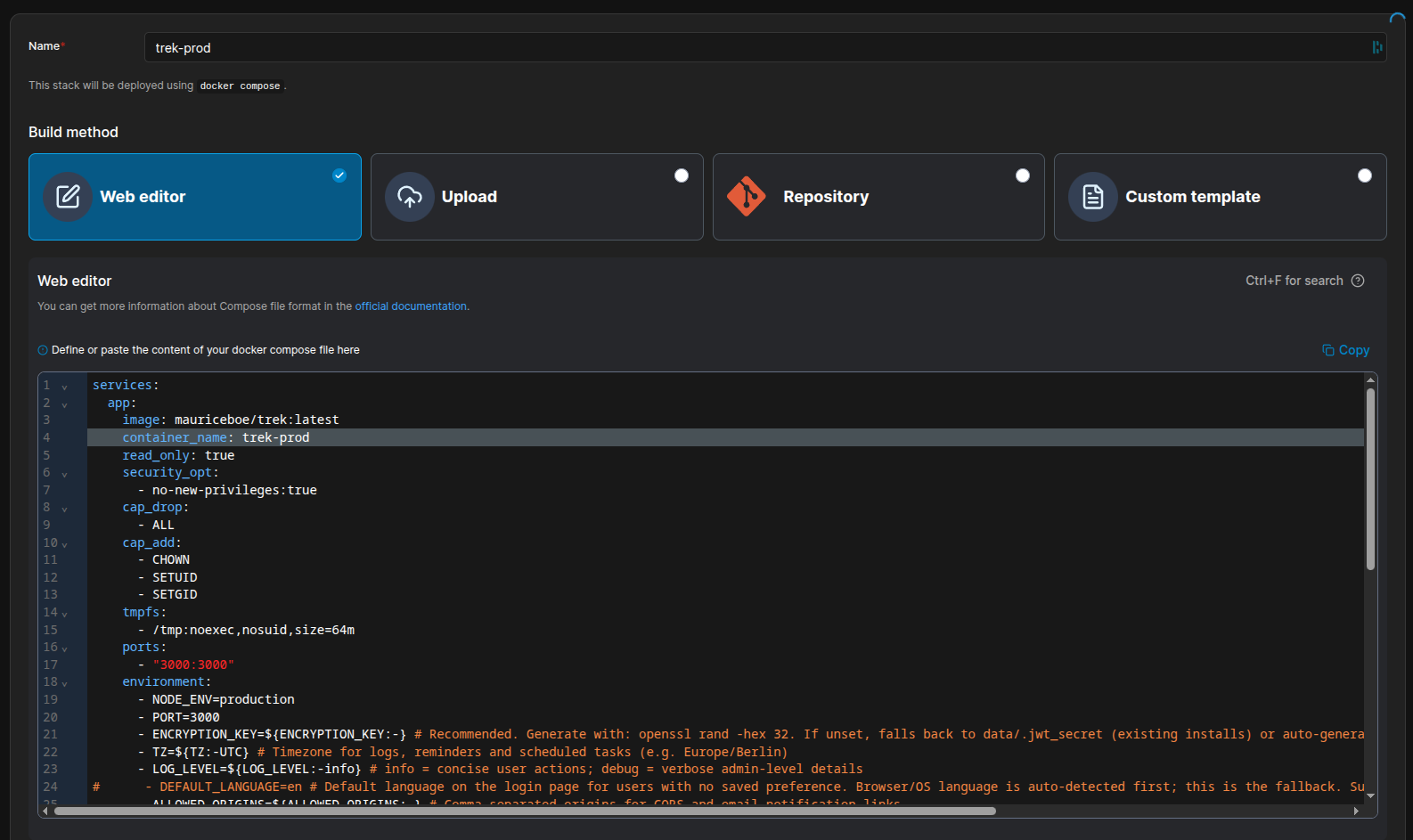
Task: Click 'Ctrl+F for search' hint text
Action: (1294, 281)
